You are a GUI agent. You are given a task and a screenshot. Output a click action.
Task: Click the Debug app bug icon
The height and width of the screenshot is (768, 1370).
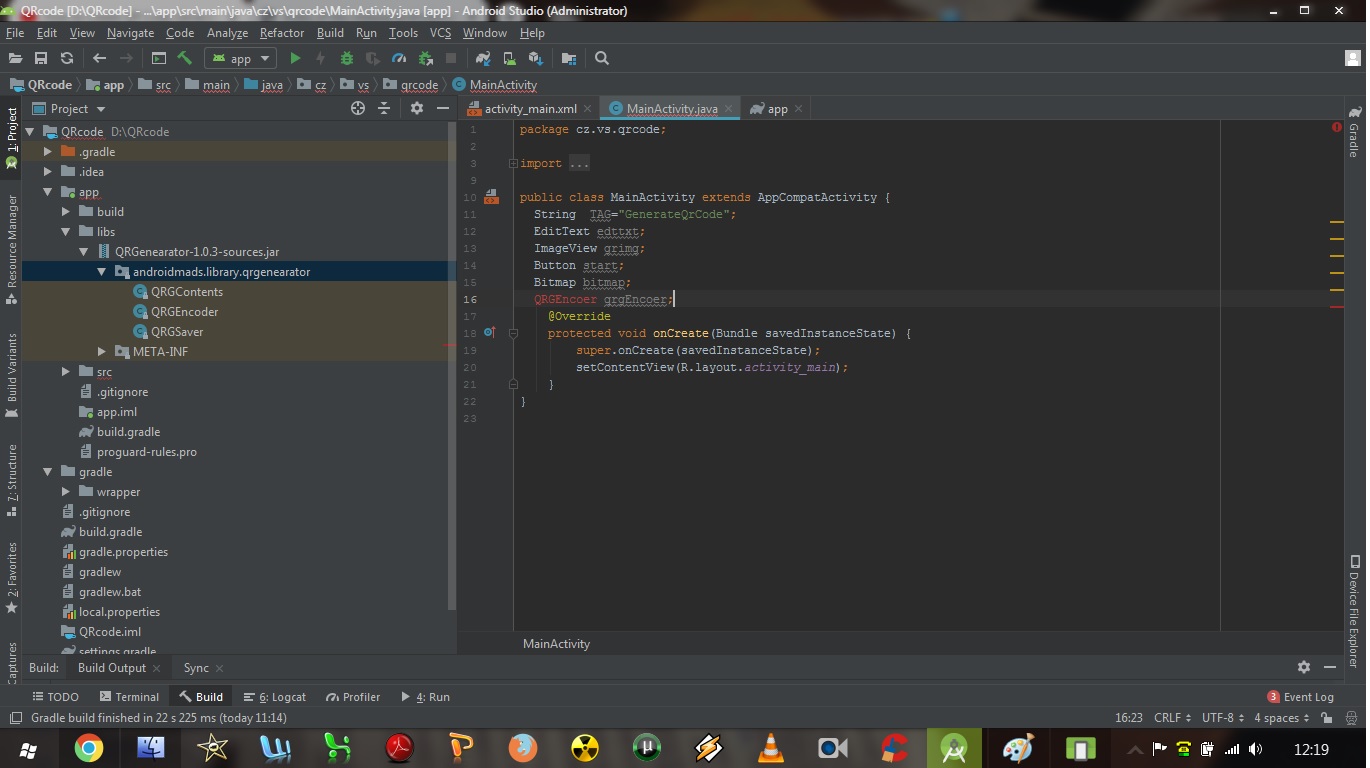[x=347, y=59]
